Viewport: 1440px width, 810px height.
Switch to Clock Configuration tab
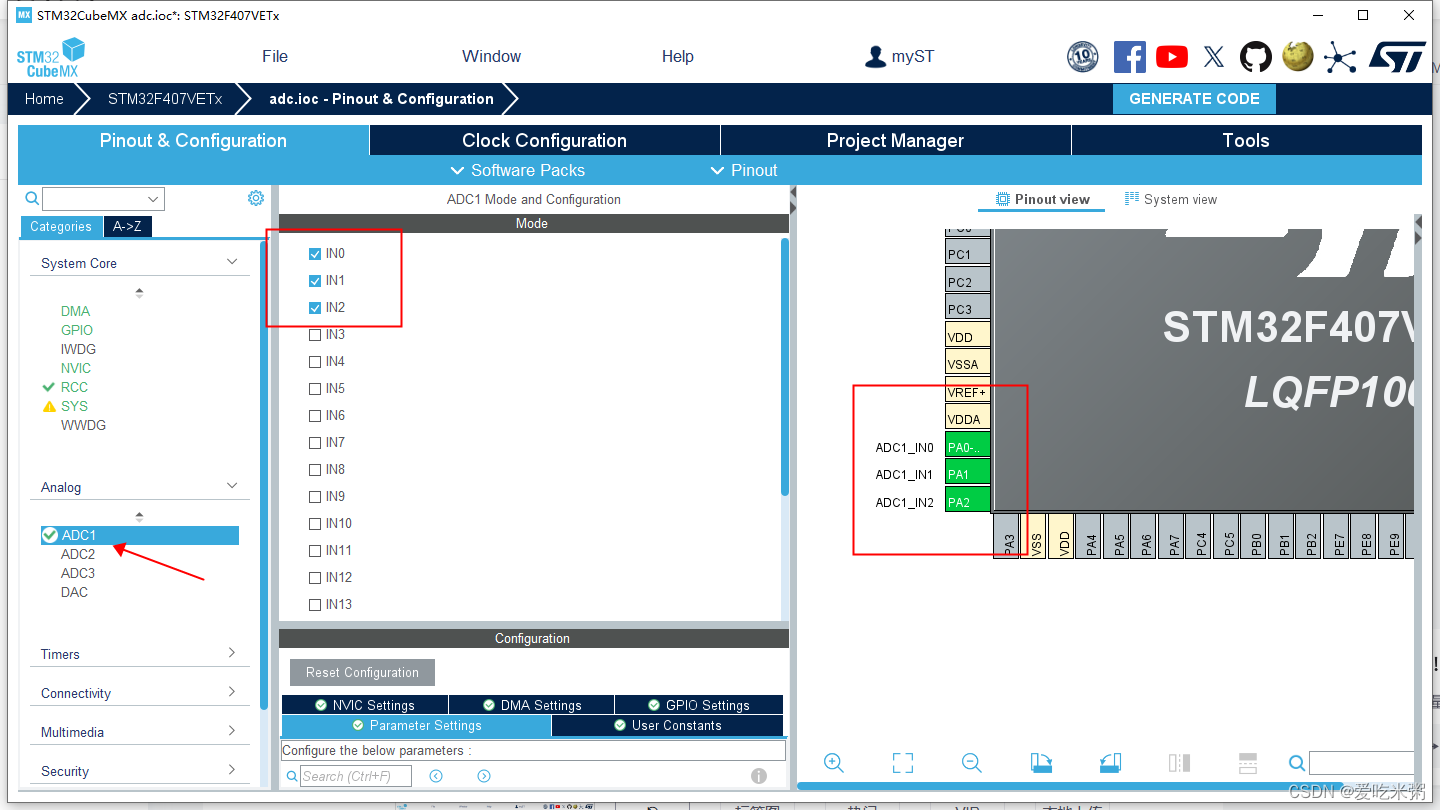[x=545, y=140]
